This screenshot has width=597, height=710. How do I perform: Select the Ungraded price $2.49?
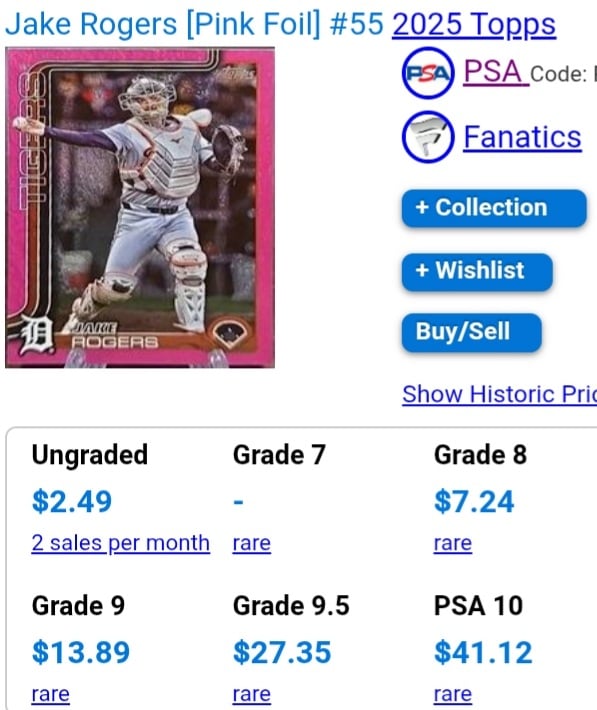click(72, 501)
